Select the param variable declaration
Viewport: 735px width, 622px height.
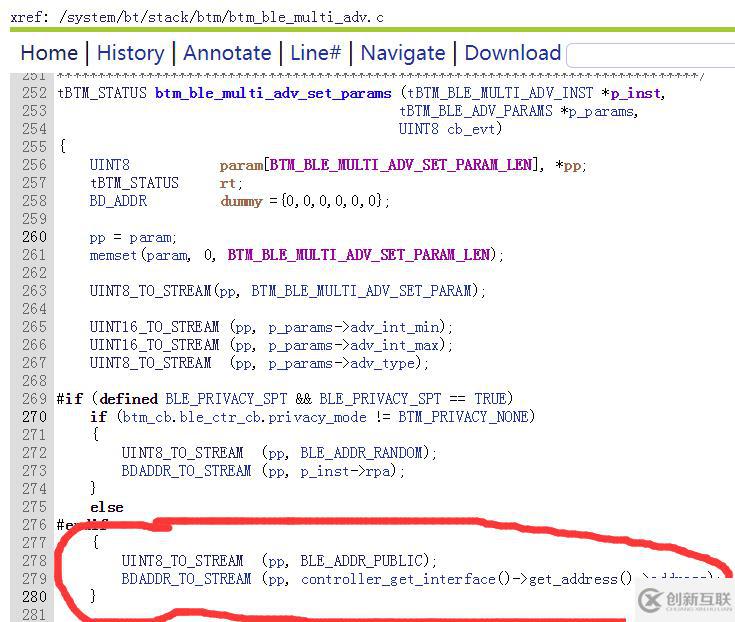point(241,165)
